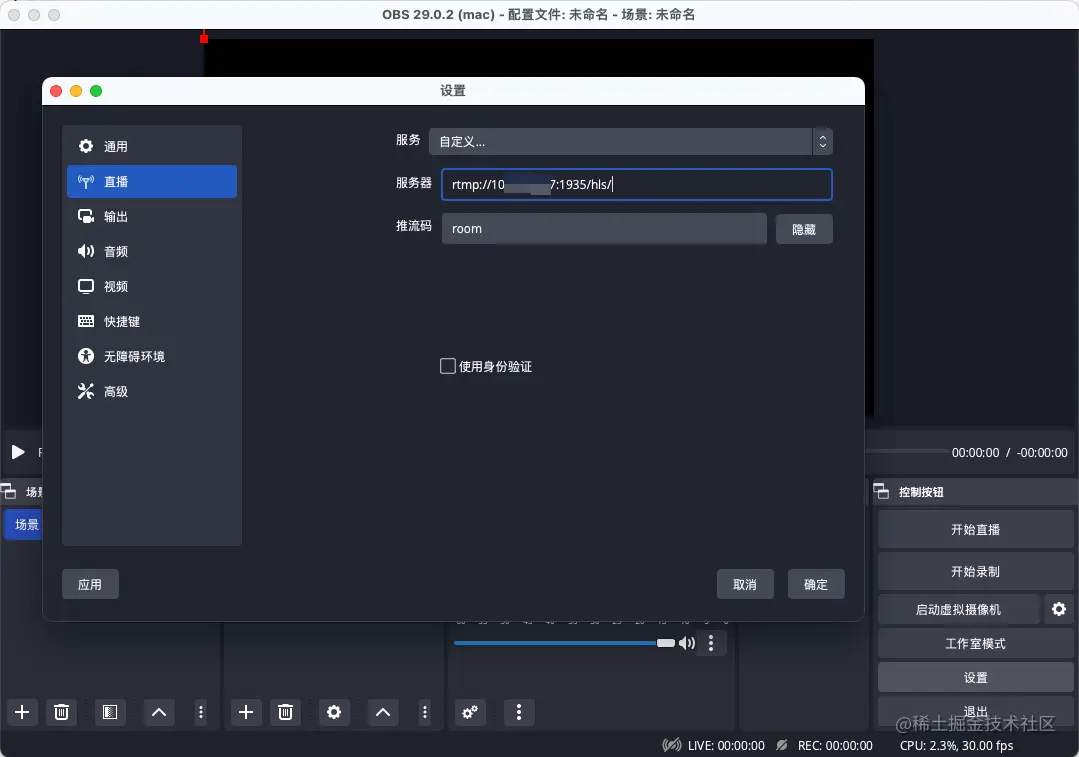Click the 取消 cancel button
The image size is (1079, 757).
[x=745, y=584]
